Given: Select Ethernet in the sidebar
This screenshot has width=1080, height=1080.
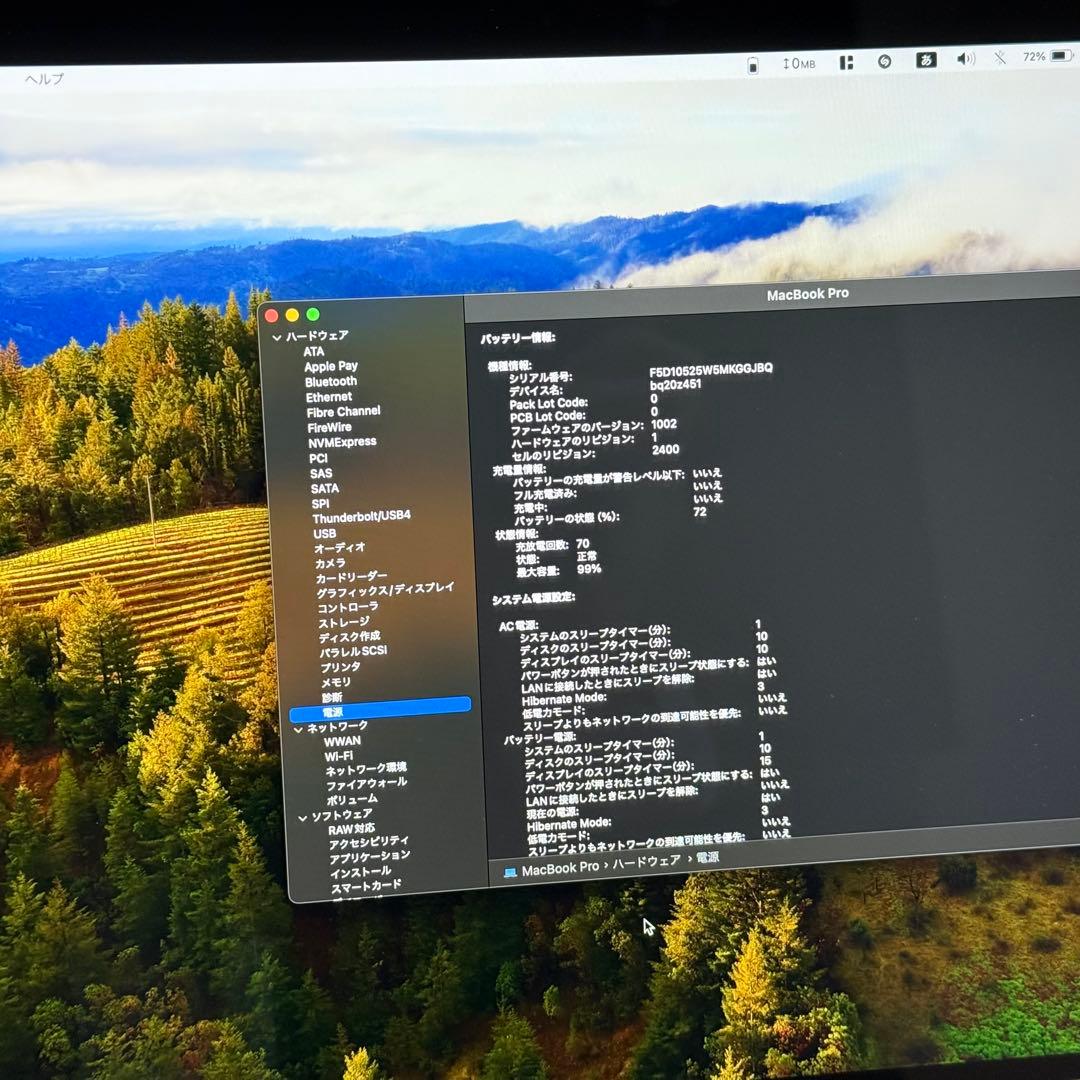Looking at the screenshot, I should 329,397.
